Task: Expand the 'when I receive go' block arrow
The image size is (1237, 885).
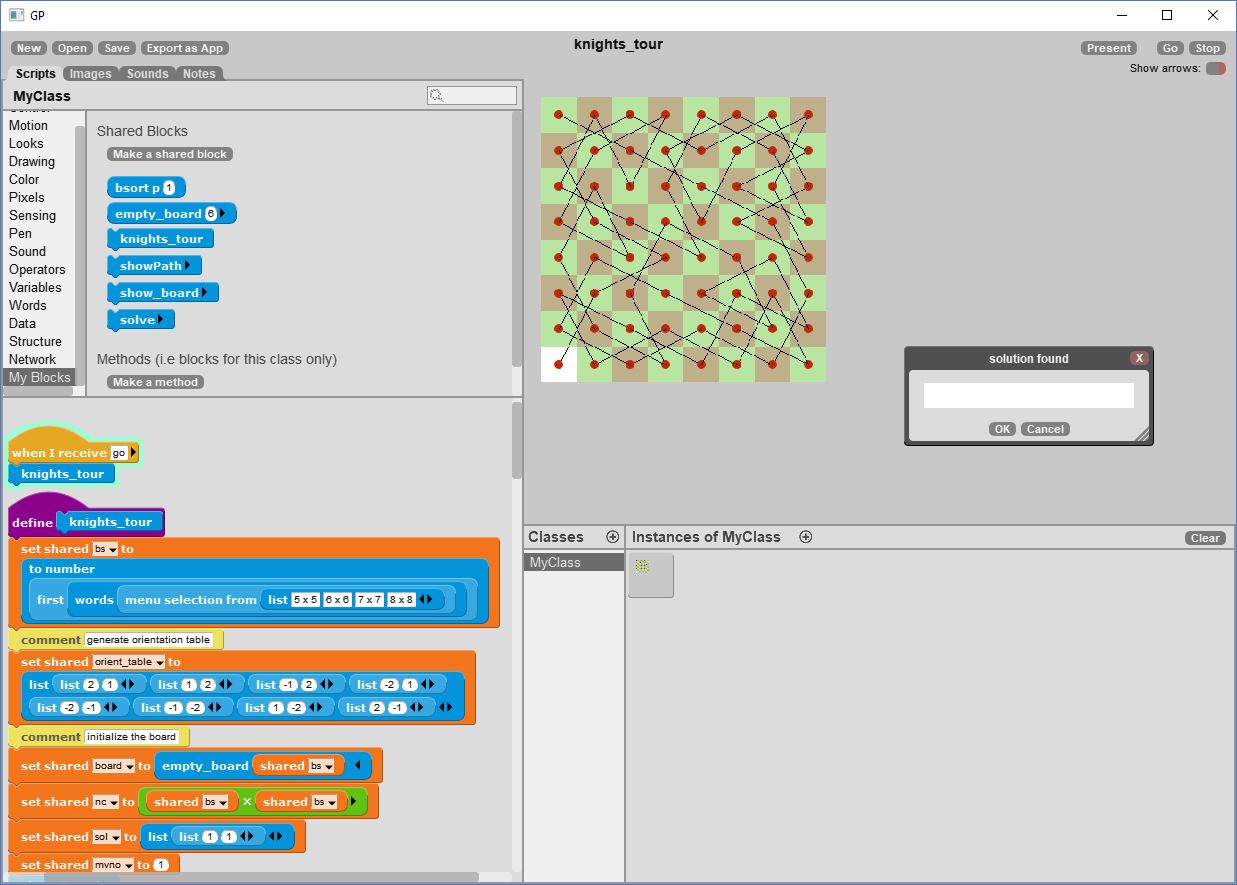Action: pyautogui.click(x=134, y=453)
